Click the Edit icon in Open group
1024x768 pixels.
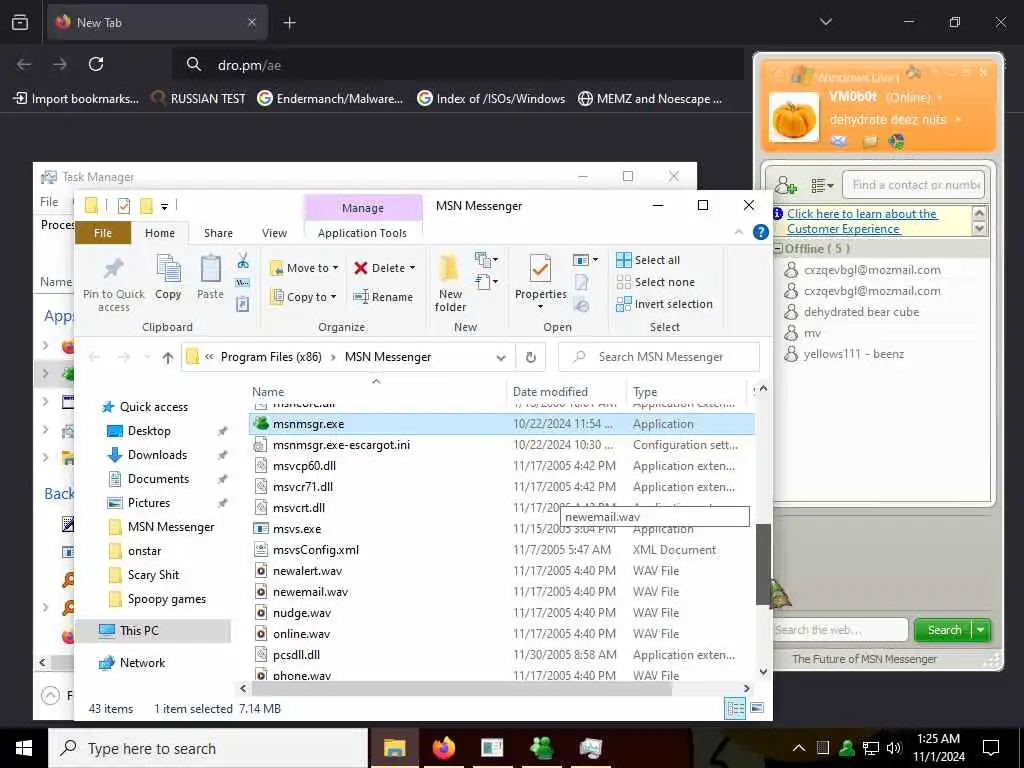coord(581,282)
